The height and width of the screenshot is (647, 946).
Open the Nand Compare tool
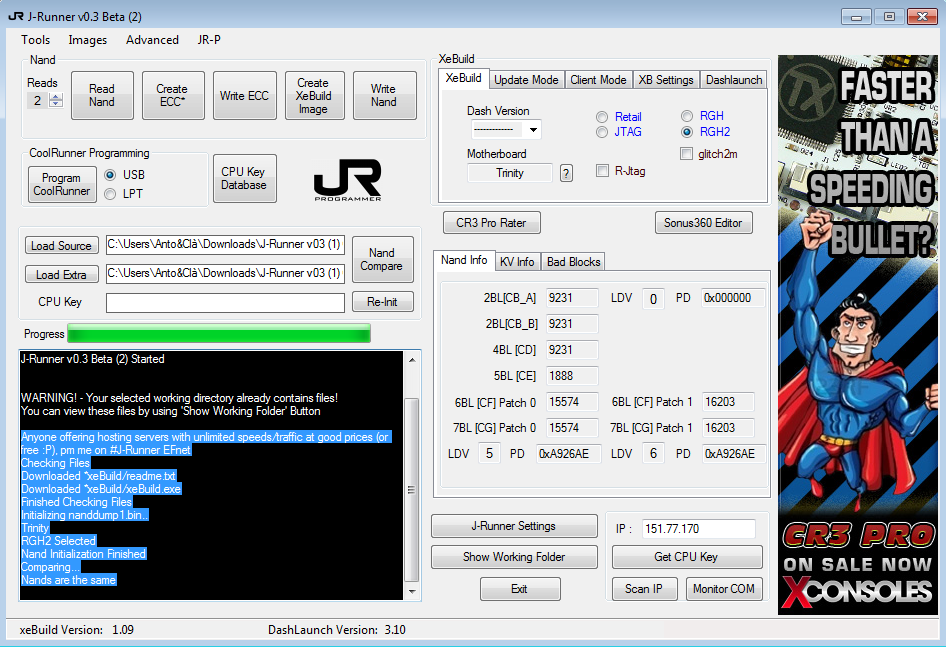[382, 259]
